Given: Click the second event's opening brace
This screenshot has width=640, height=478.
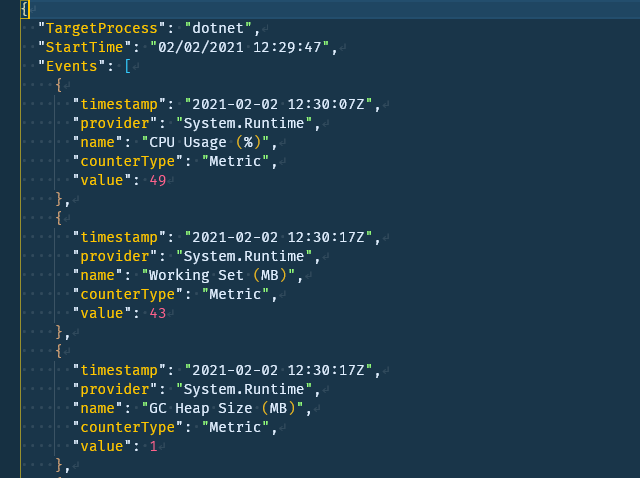Looking at the screenshot, I should pyautogui.click(x=59, y=218).
